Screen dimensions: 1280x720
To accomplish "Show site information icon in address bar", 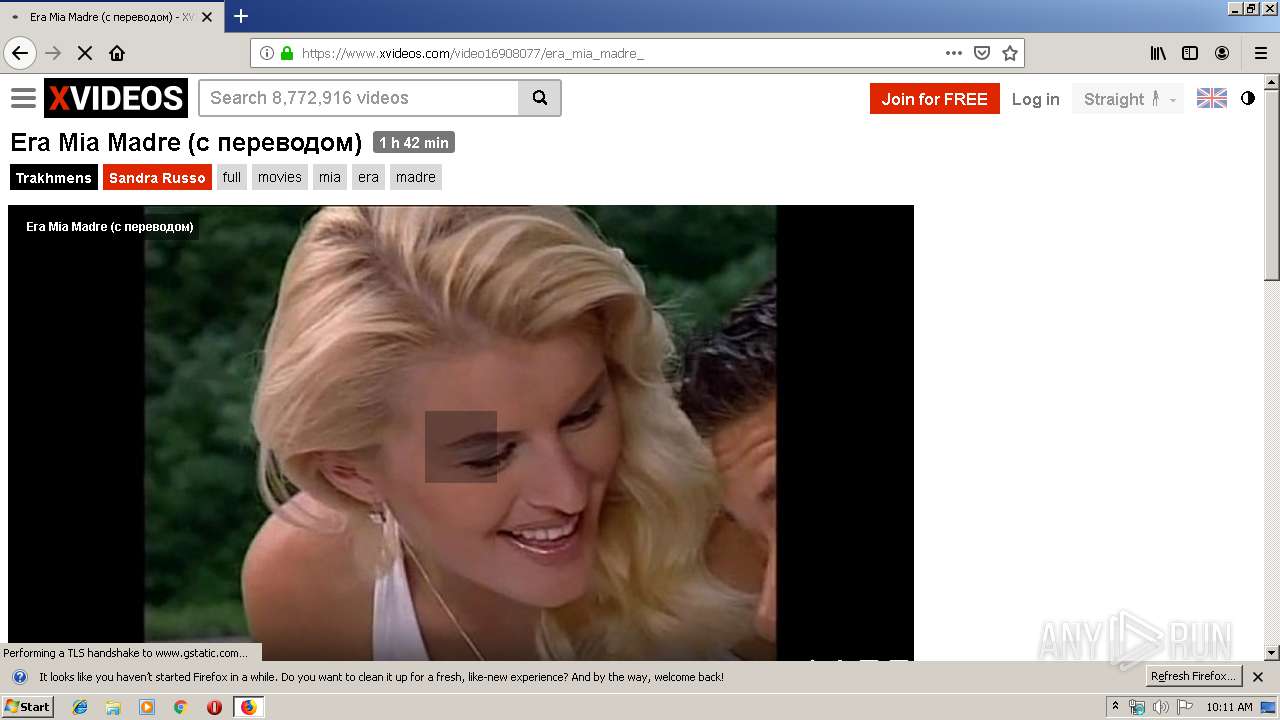I will pyautogui.click(x=267, y=53).
